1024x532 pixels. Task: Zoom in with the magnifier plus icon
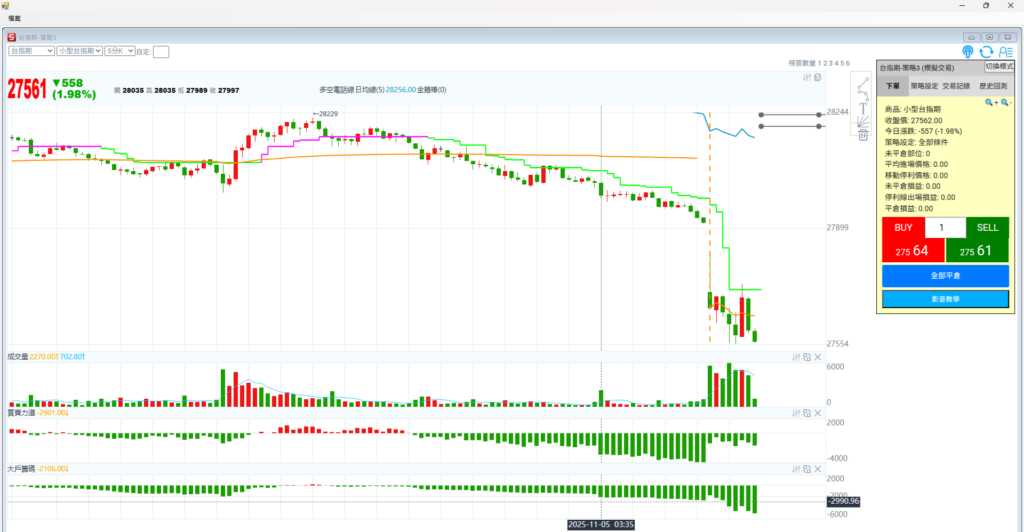(990, 102)
